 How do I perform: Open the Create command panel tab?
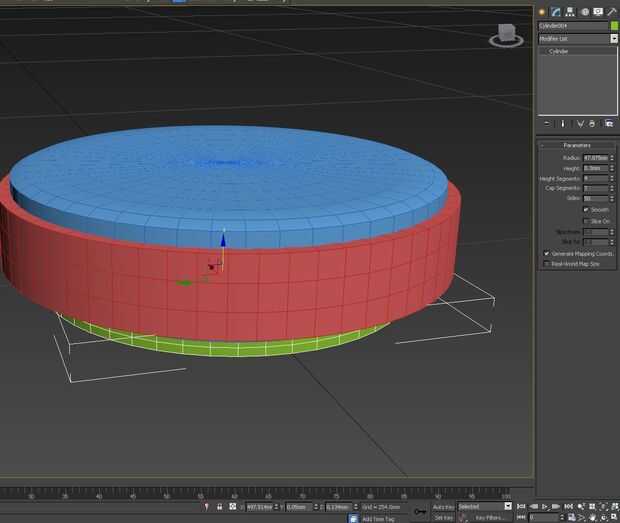(542, 10)
